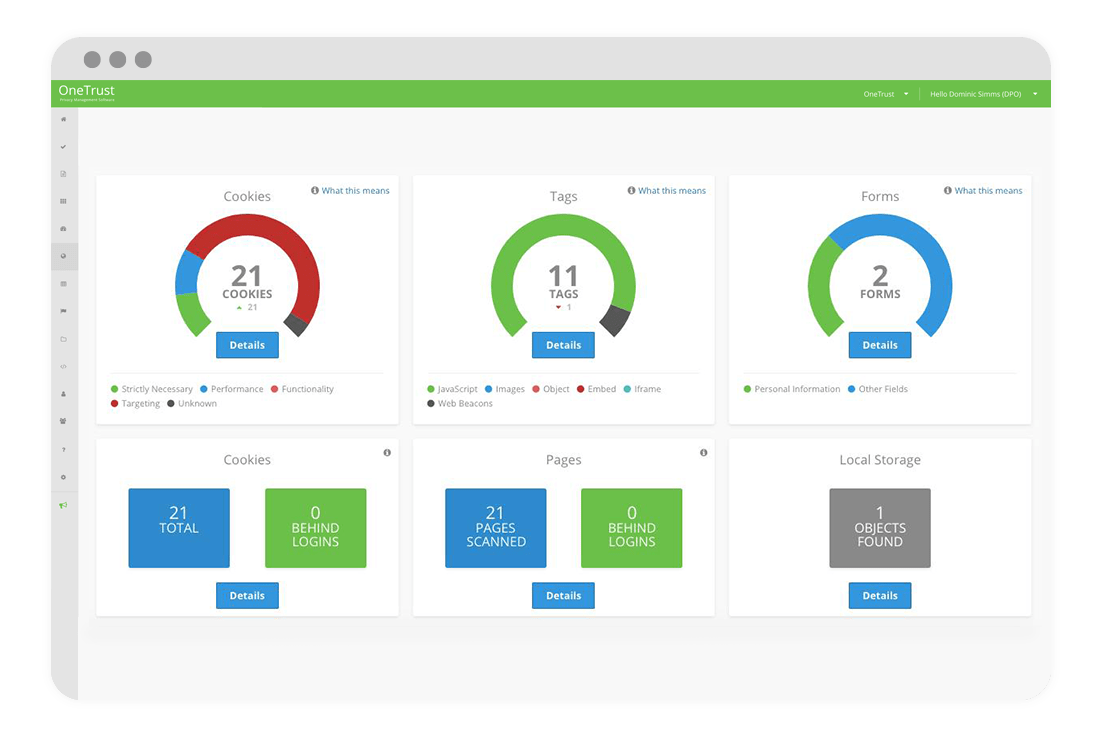The image size is (1106, 738).
Task: Toggle the Unknown legend item
Action: coord(192,404)
